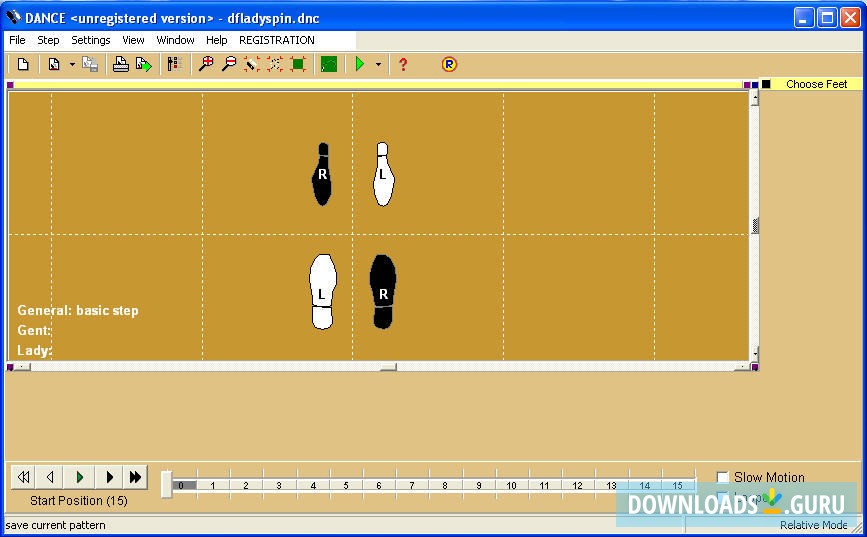Screen dimensions: 867x537
Task: Click the floor's vertical scrollbar thumb
Action: point(755,226)
